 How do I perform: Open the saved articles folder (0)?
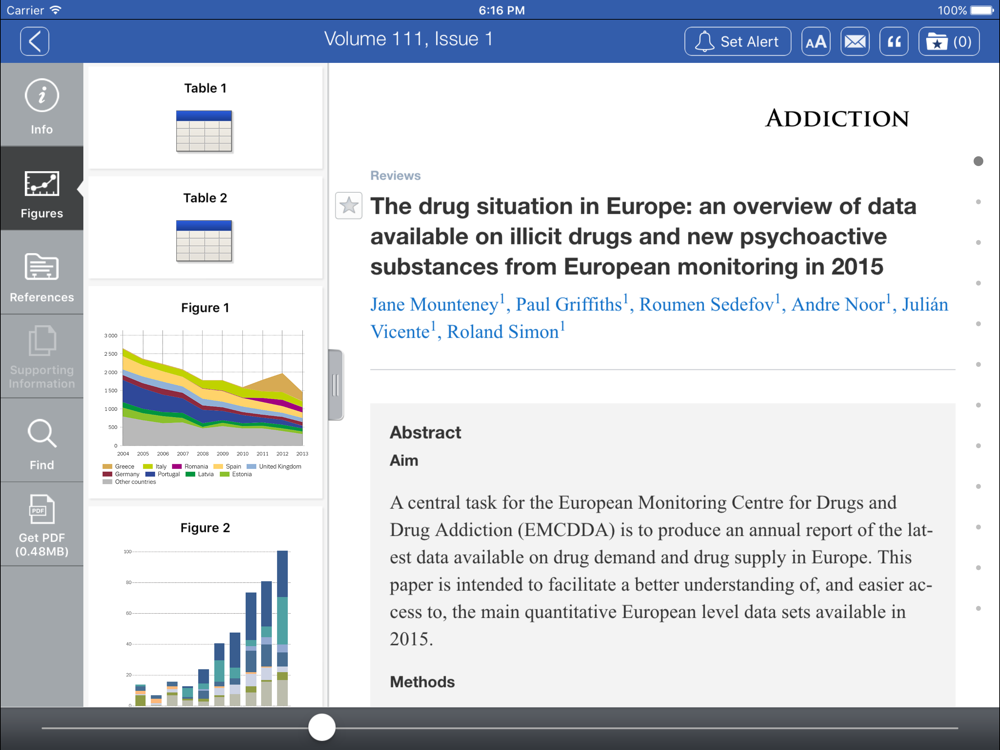(x=949, y=41)
